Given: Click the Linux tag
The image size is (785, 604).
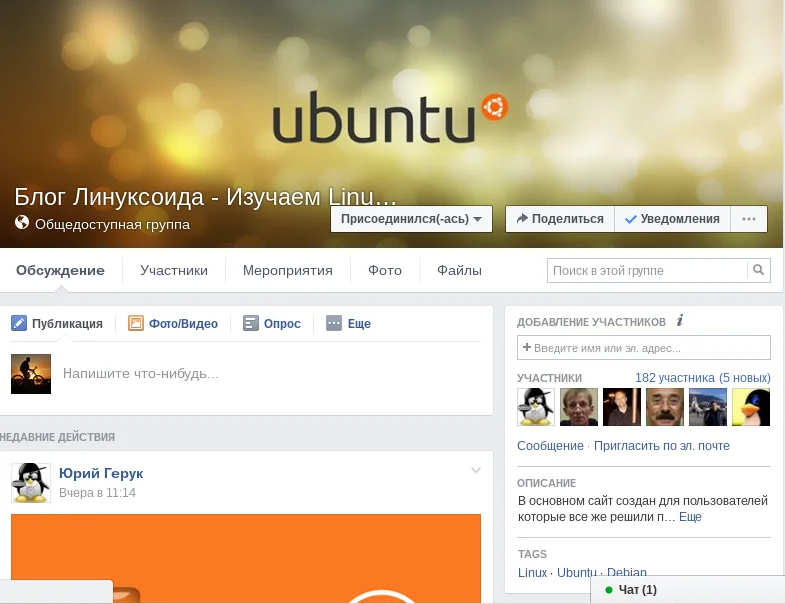Looking at the screenshot, I should [532, 572].
